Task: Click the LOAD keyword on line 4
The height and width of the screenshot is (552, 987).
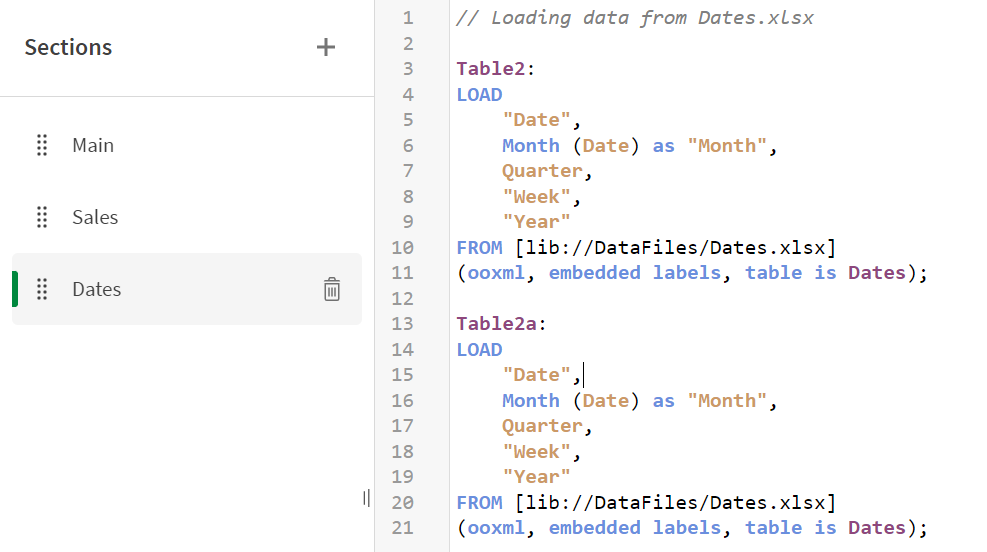Action: 479,94
